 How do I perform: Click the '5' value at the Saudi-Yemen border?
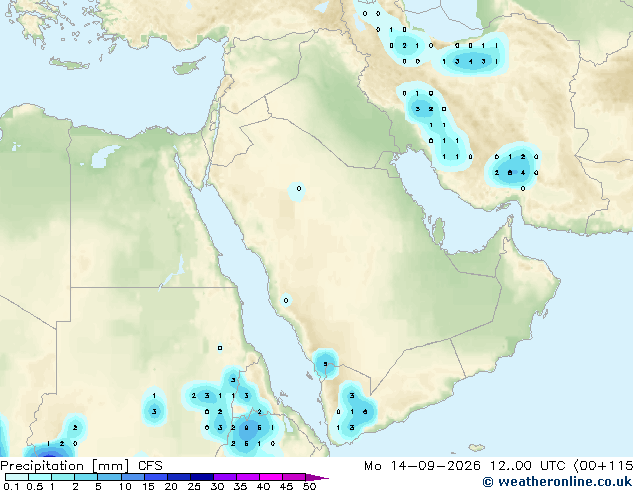(x=325, y=364)
